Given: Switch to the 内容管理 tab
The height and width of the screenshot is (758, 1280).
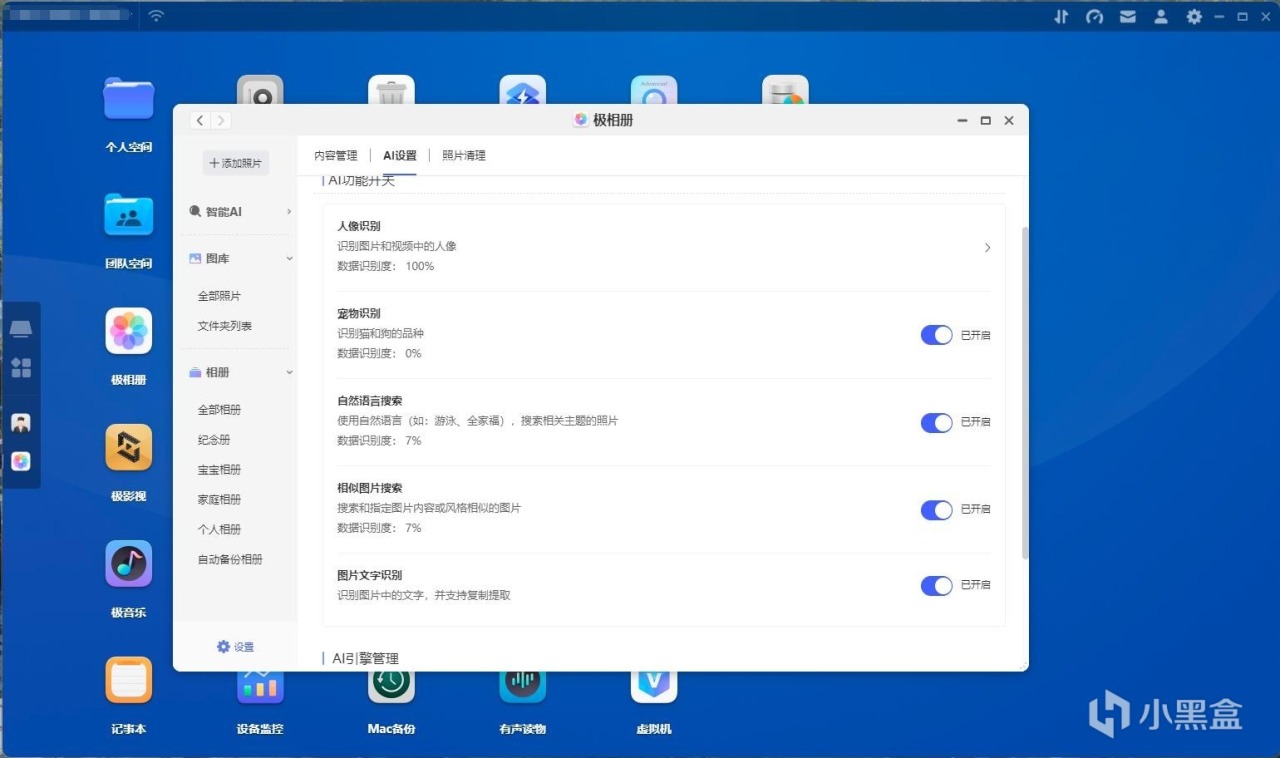Looking at the screenshot, I should point(335,156).
